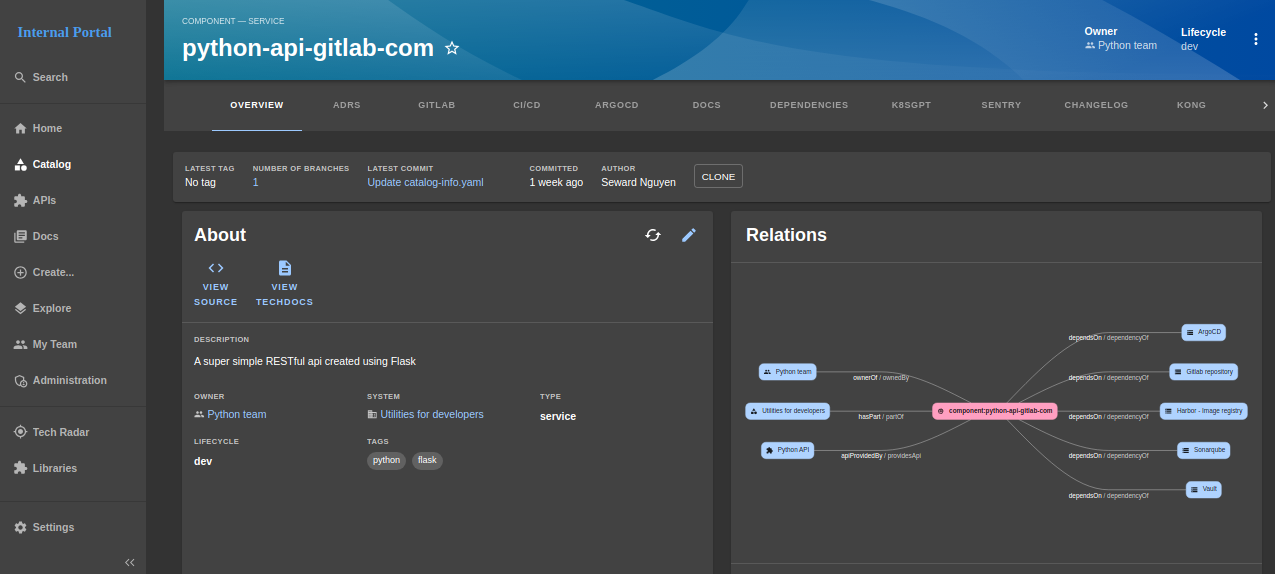Open Search in the sidebar

50,77
